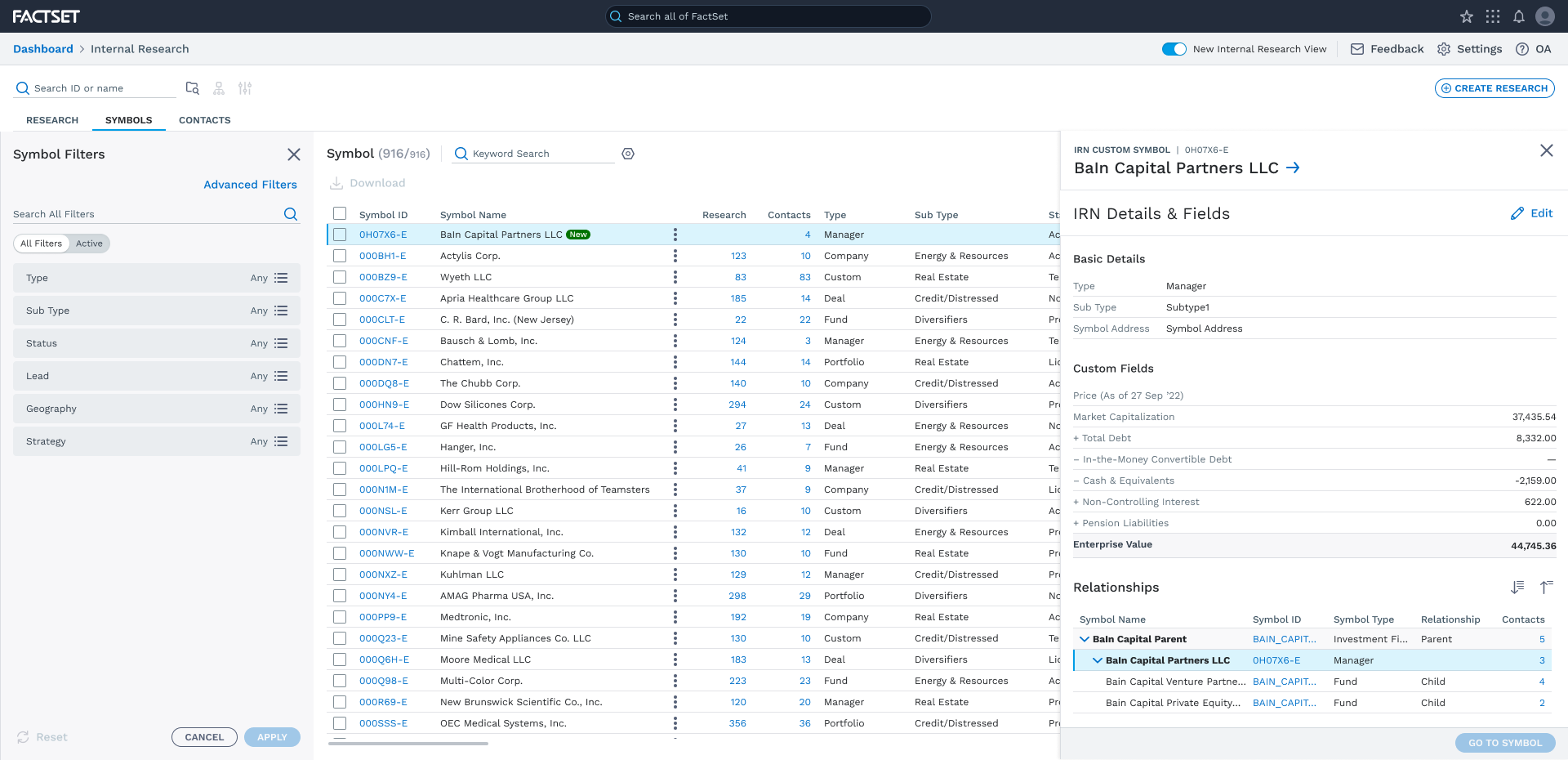Go to Dashboard breadcrumb

tap(43, 49)
